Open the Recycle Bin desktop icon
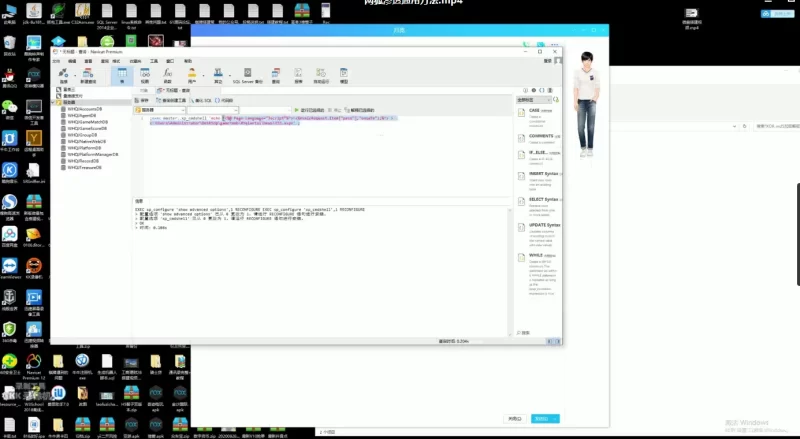800x439 pixels. point(10,45)
